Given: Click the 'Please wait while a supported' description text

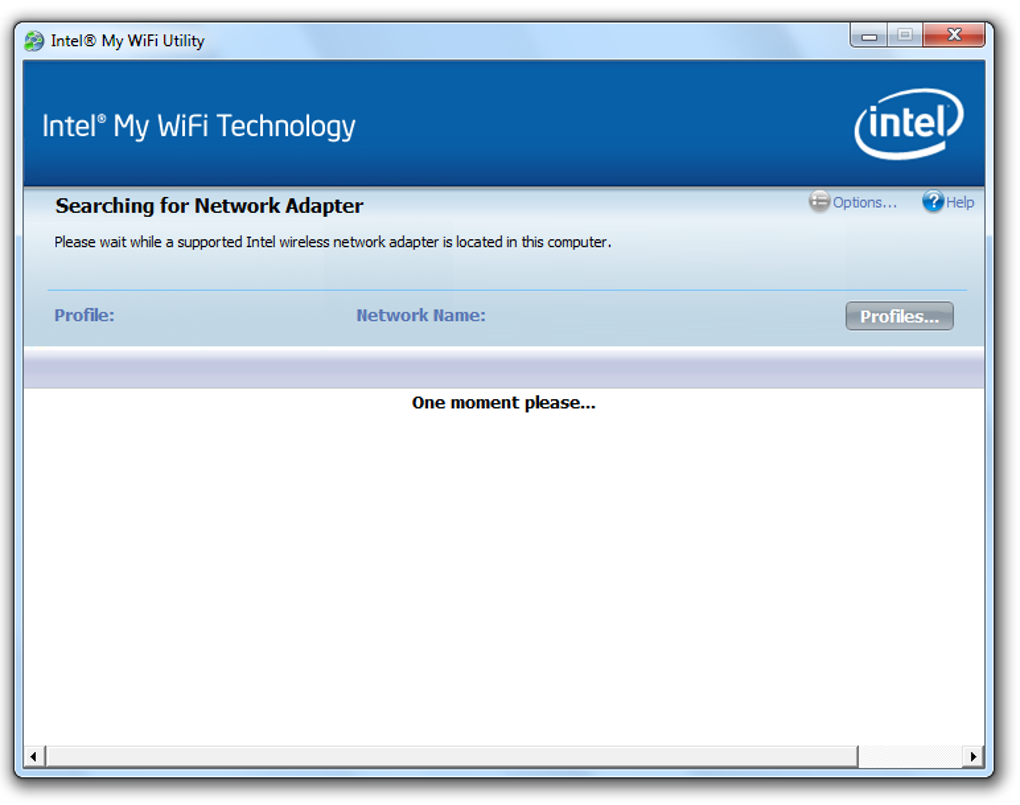Looking at the screenshot, I should point(332,242).
